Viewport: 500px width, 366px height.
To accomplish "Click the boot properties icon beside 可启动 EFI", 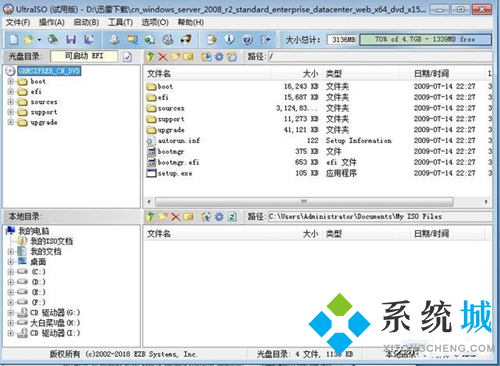I will pyautogui.click(x=127, y=57).
